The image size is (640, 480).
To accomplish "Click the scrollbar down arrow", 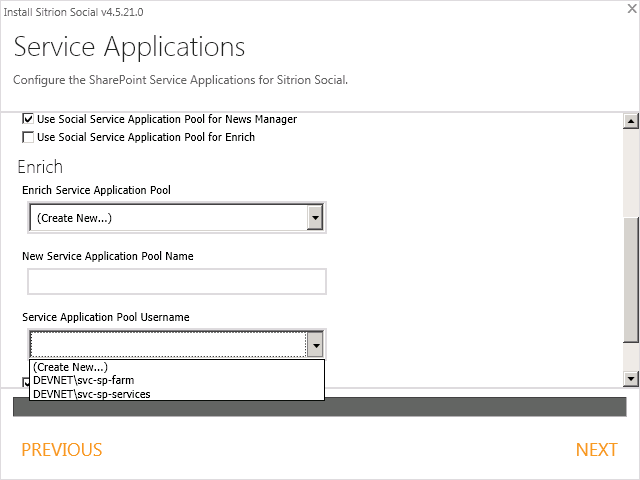I will (x=631, y=379).
